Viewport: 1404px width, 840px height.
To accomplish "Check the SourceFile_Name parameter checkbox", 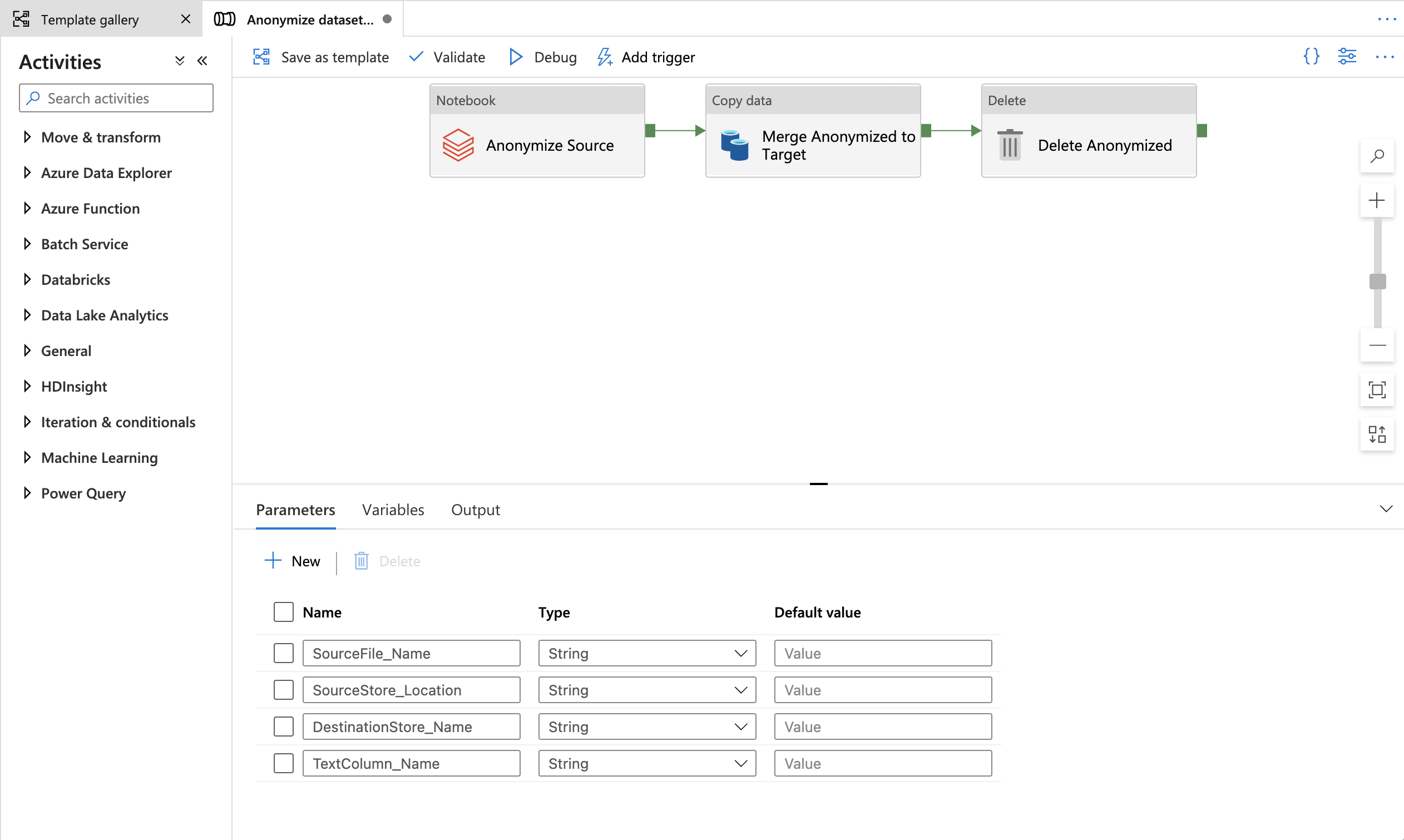I will tap(284, 653).
